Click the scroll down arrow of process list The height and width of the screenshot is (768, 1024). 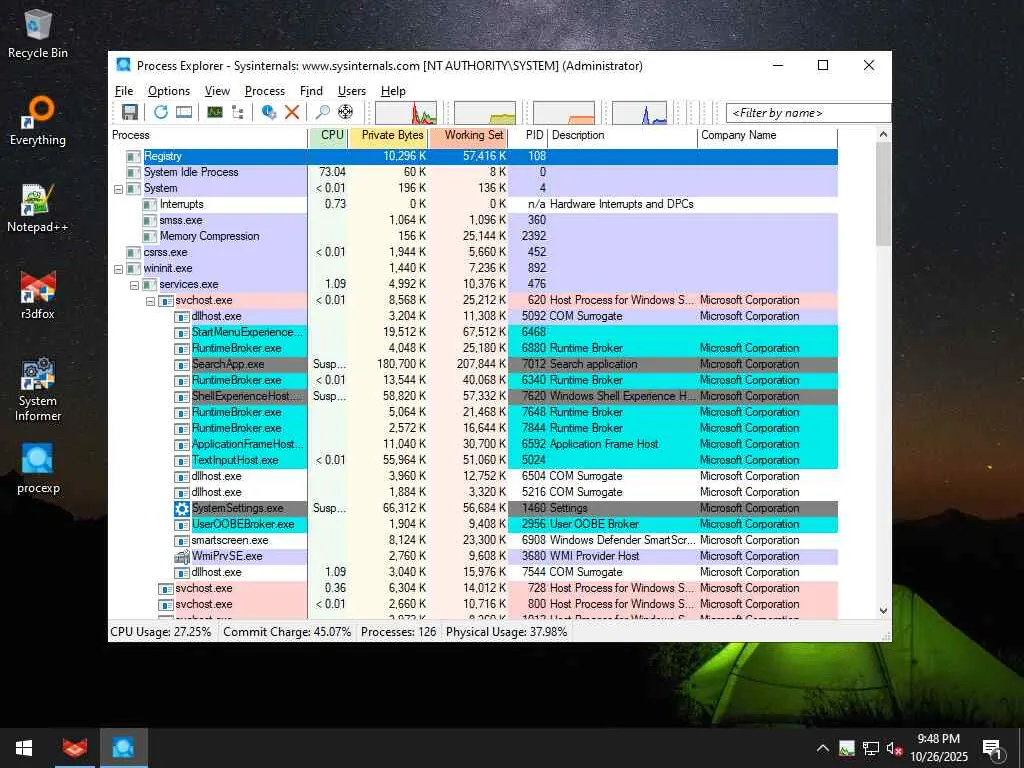[x=883, y=611]
